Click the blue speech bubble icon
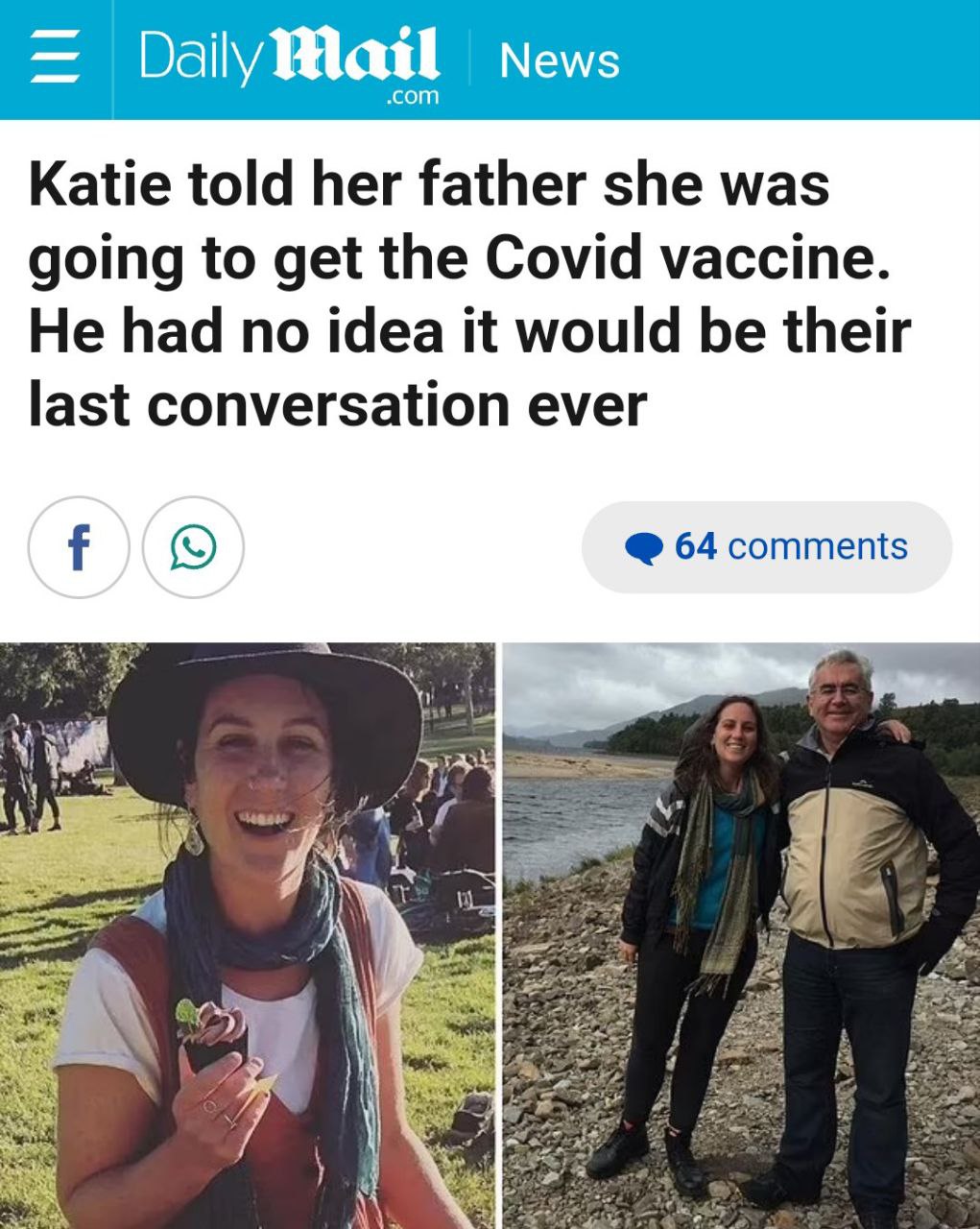This screenshot has height=1229, width=980. tap(644, 547)
